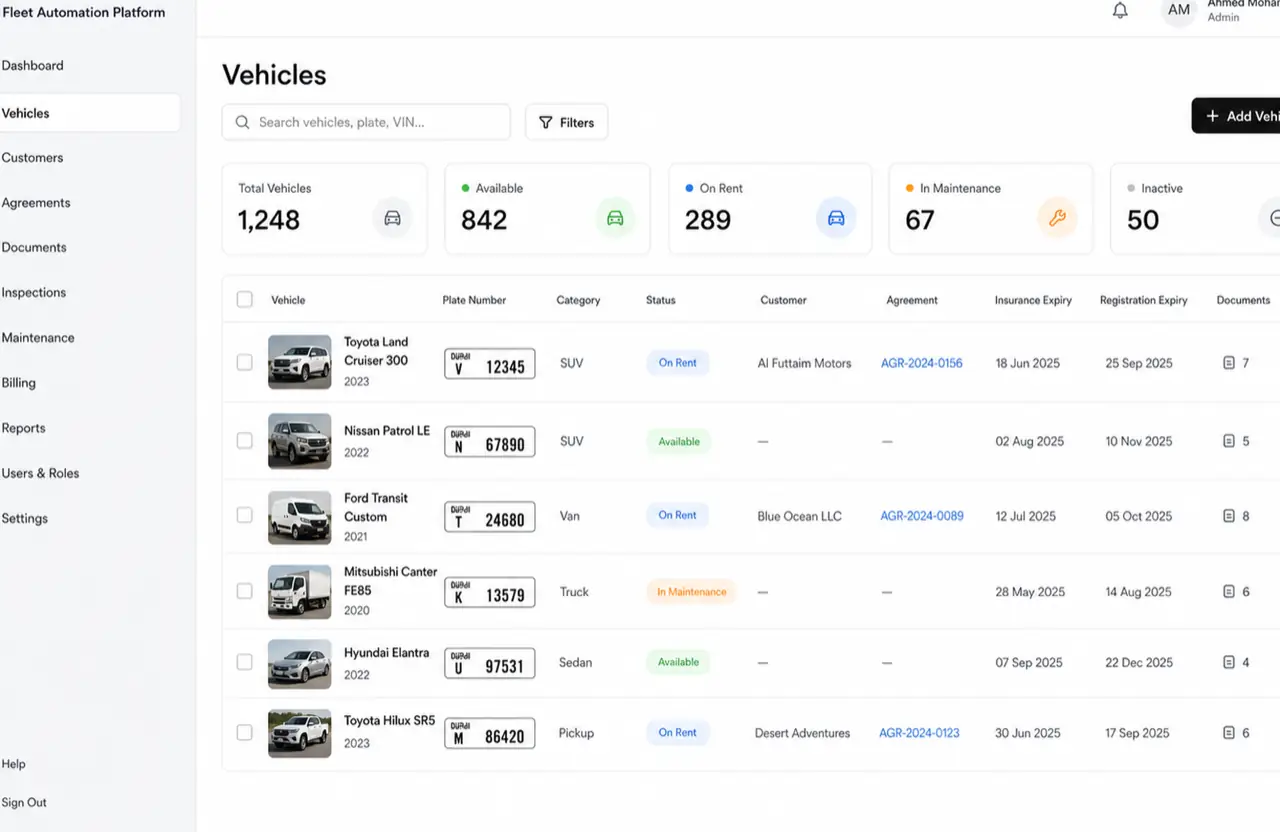Click the Registration Expiry column header
1280x832 pixels.
click(x=1143, y=300)
